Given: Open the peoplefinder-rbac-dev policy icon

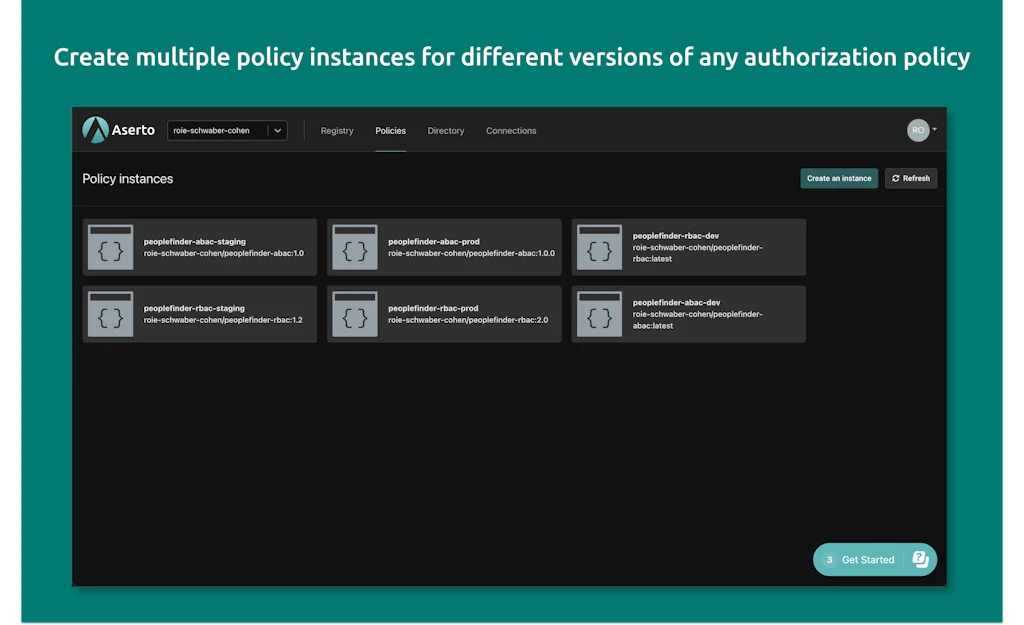Looking at the screenshot, I should point(599,247).
